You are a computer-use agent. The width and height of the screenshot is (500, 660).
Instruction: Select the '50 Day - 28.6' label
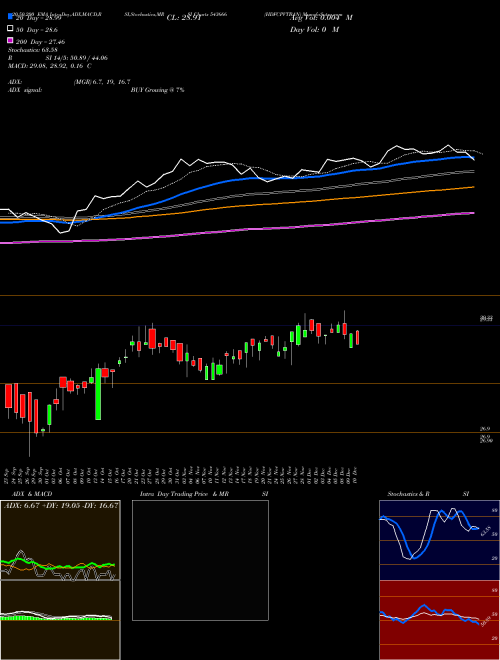(37, 30)
